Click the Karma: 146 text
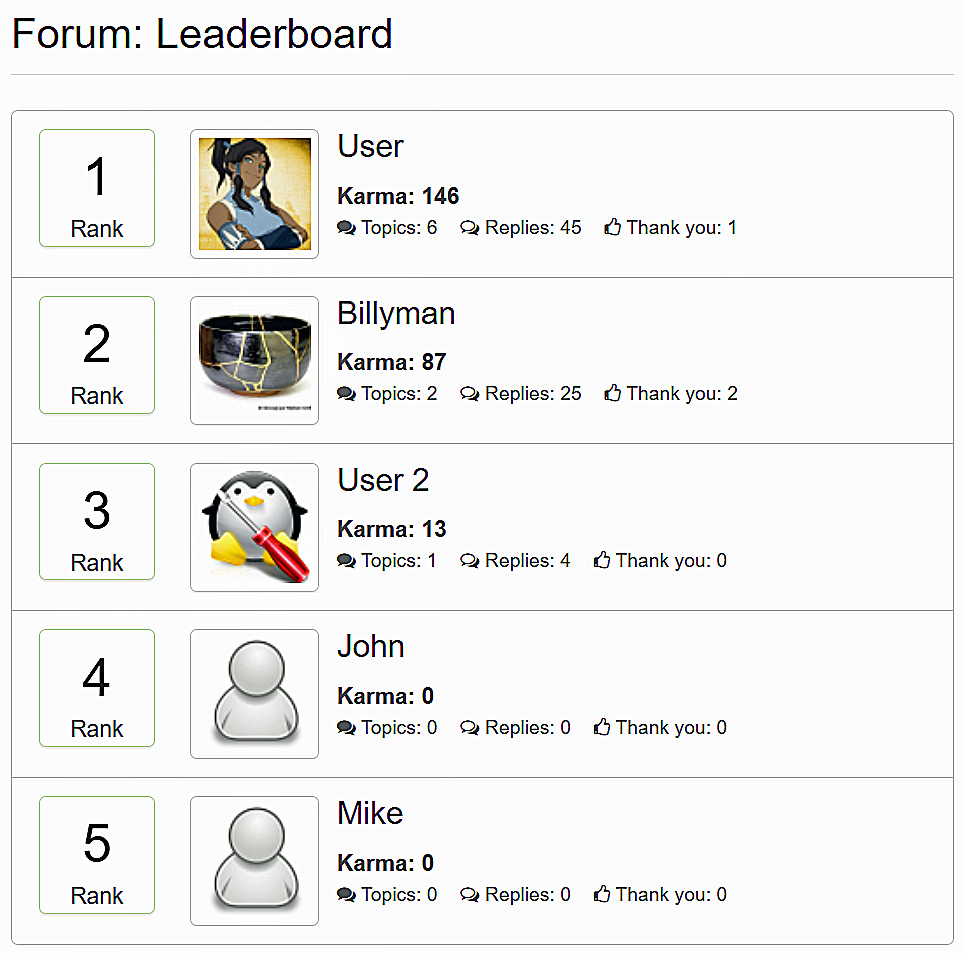 (x=398, y=196)
